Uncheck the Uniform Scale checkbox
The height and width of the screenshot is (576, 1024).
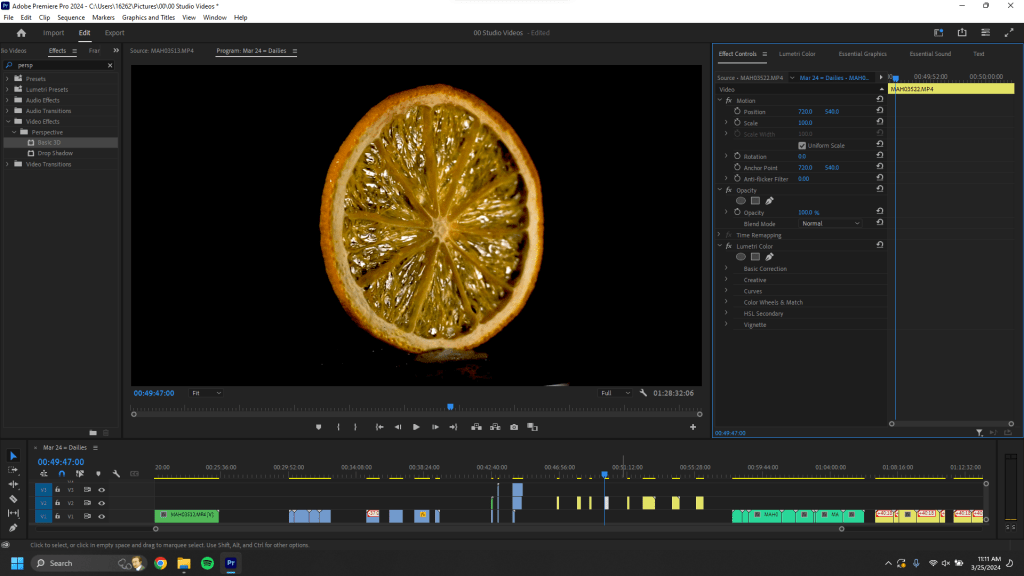802,145
